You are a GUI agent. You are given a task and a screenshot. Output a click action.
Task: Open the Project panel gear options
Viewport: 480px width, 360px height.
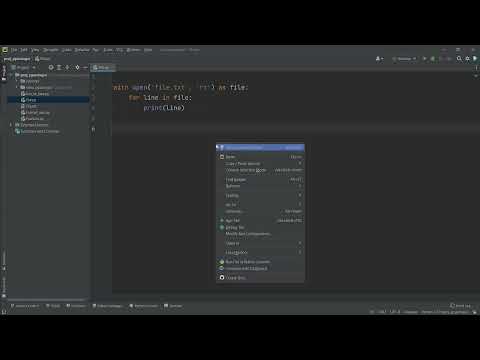(x=77, y=67)
